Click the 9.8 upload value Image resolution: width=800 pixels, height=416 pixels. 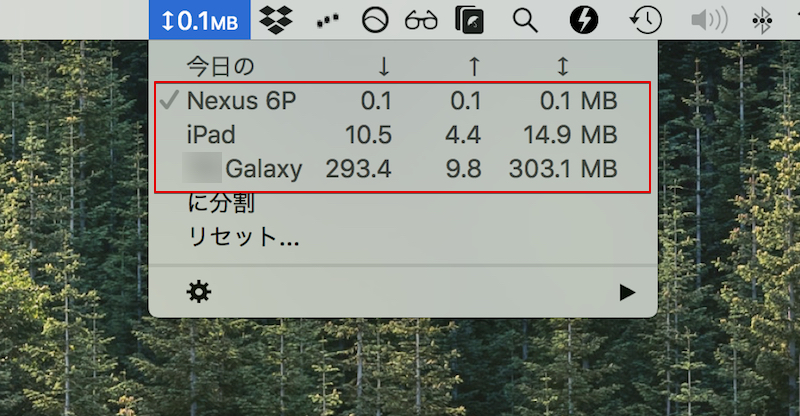(463, 169)
